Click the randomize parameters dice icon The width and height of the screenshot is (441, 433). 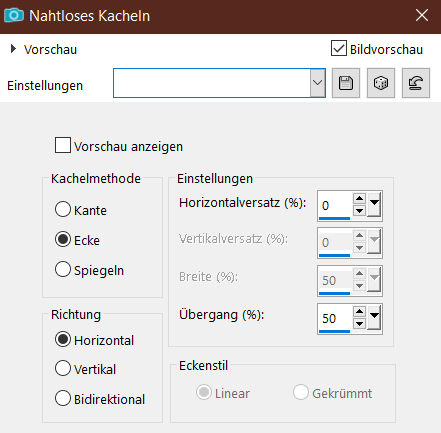click(381, 83)
